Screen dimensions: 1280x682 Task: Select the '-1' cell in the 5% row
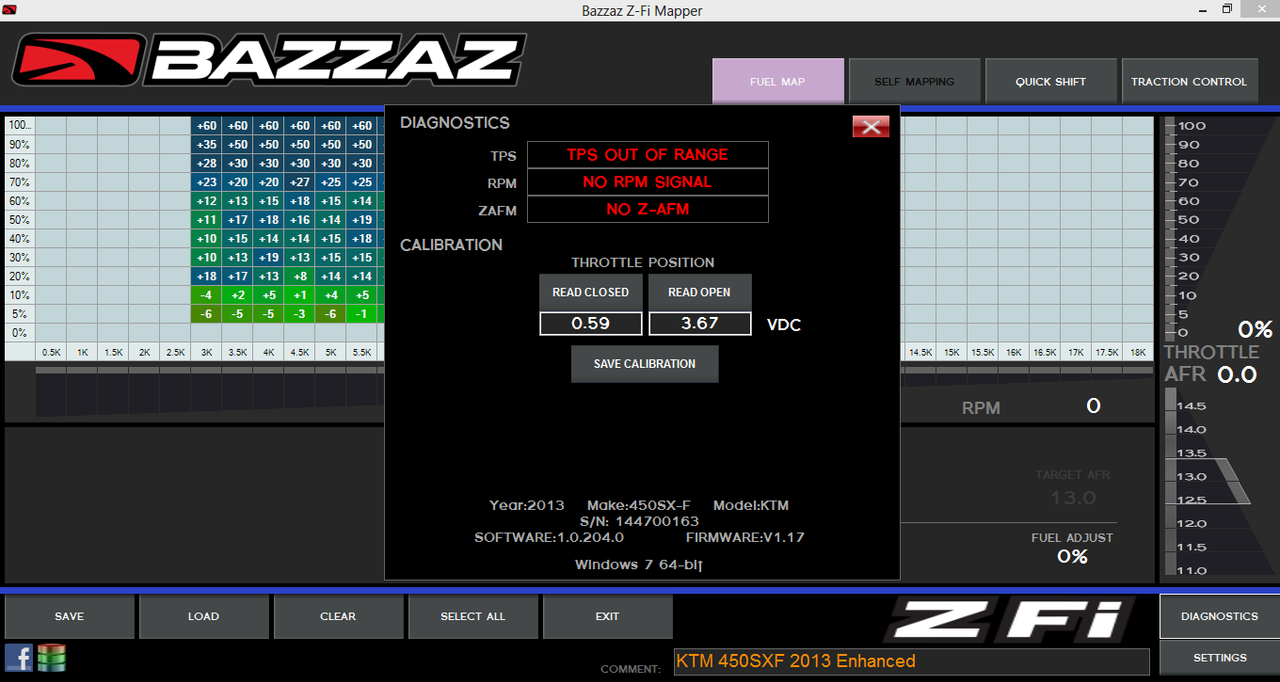point(362,314)
